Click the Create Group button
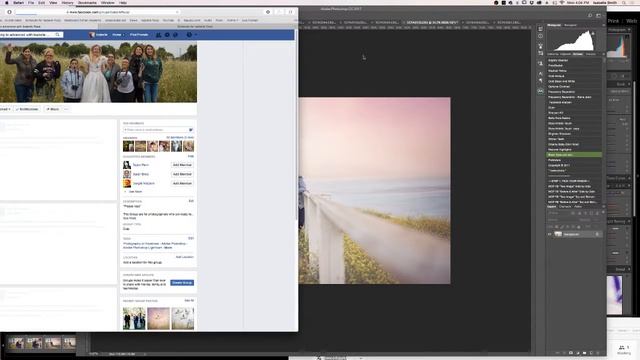 click(182, 283)
